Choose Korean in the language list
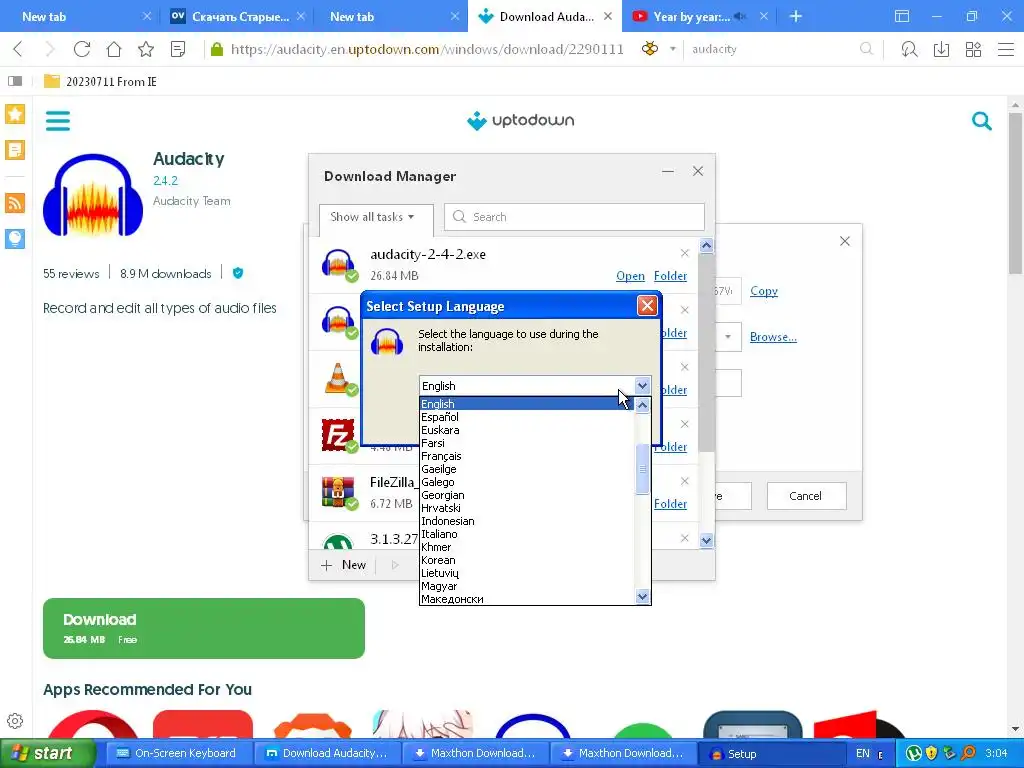The image size is (1024, 768). point(438,560)
